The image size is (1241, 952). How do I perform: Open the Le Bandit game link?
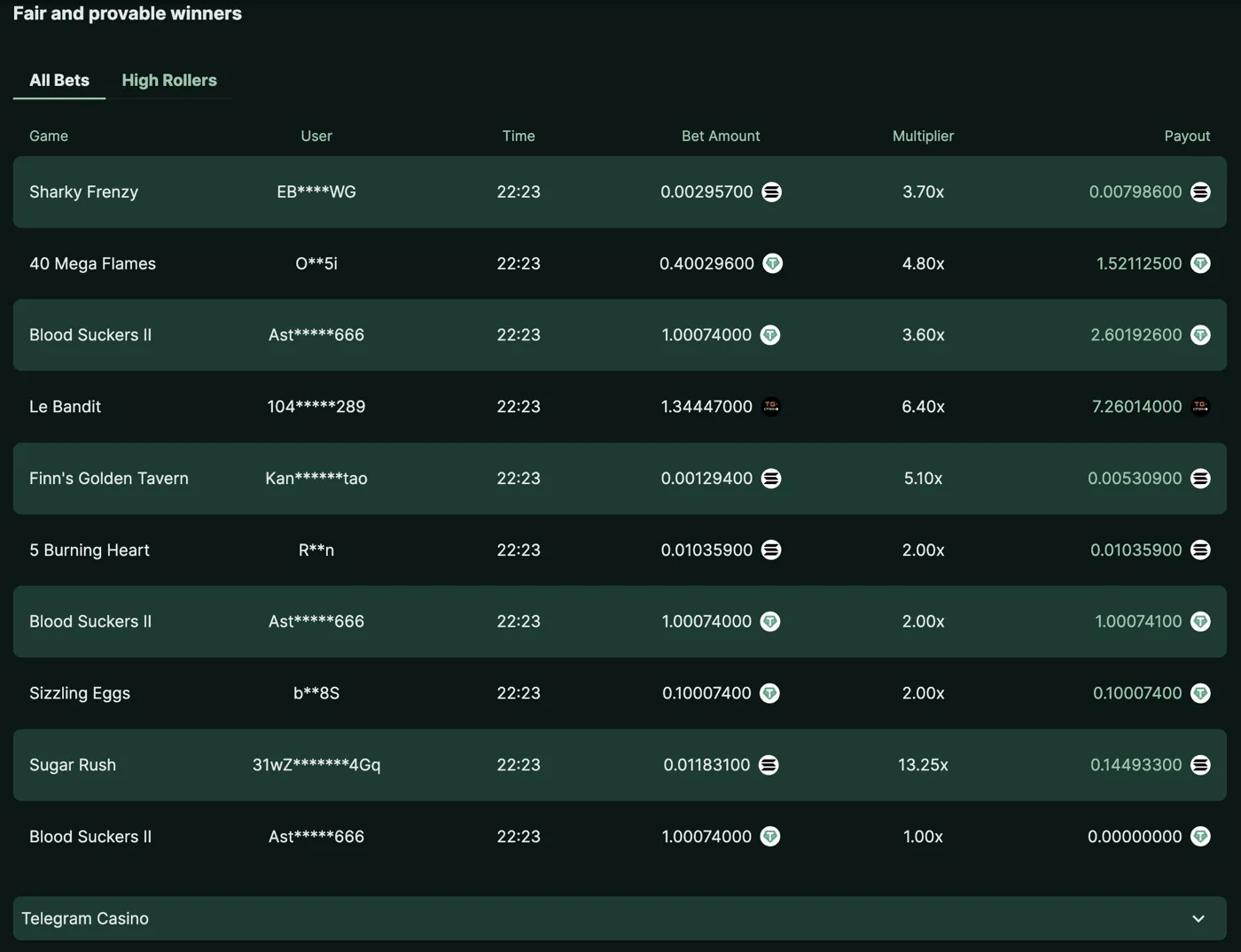pos(65,406)
